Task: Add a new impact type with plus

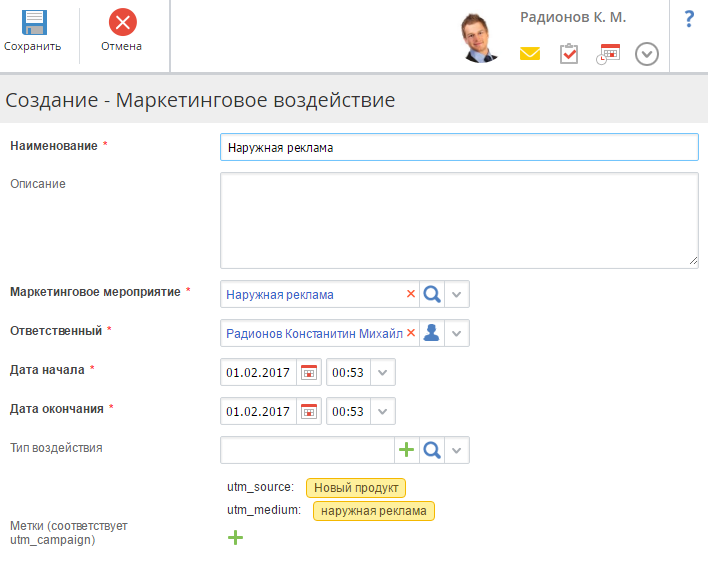Action: [407, 450]
